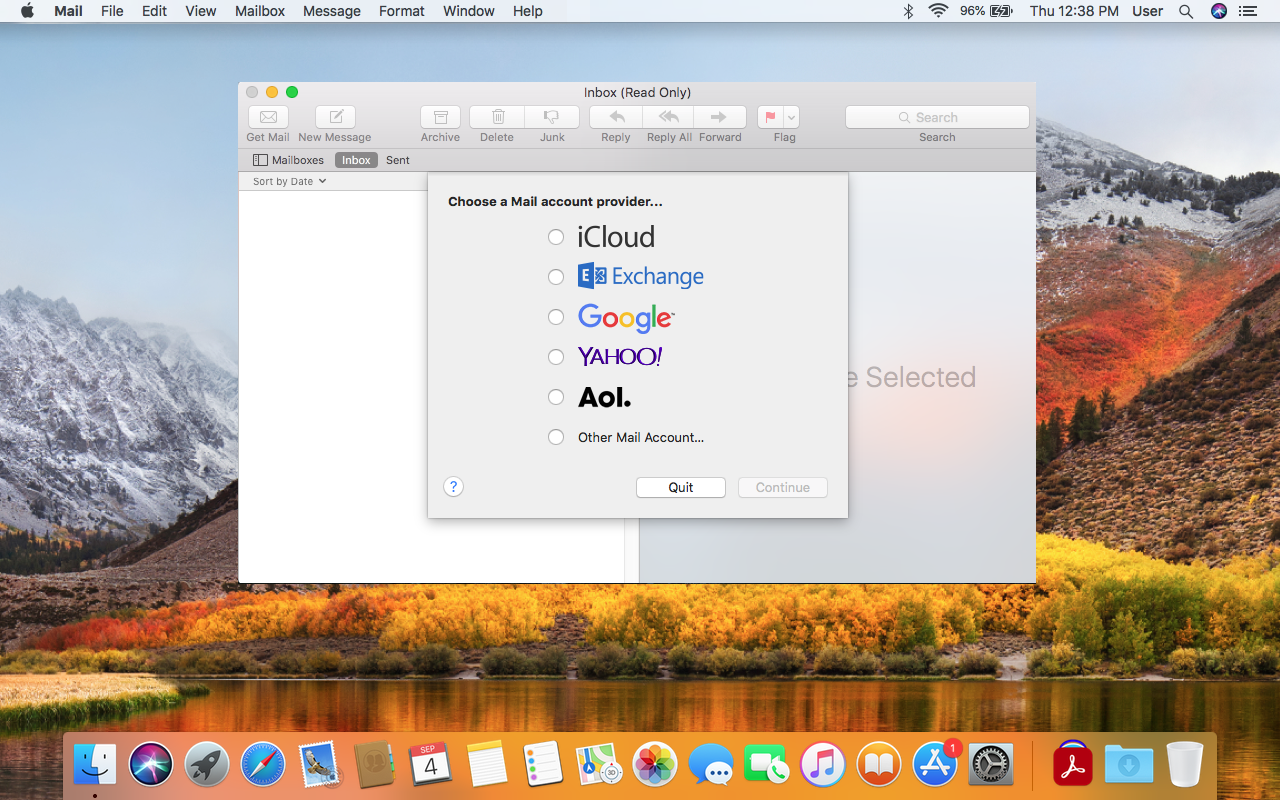
Task: Open the Edit menu
Action: tap(154, 11)
